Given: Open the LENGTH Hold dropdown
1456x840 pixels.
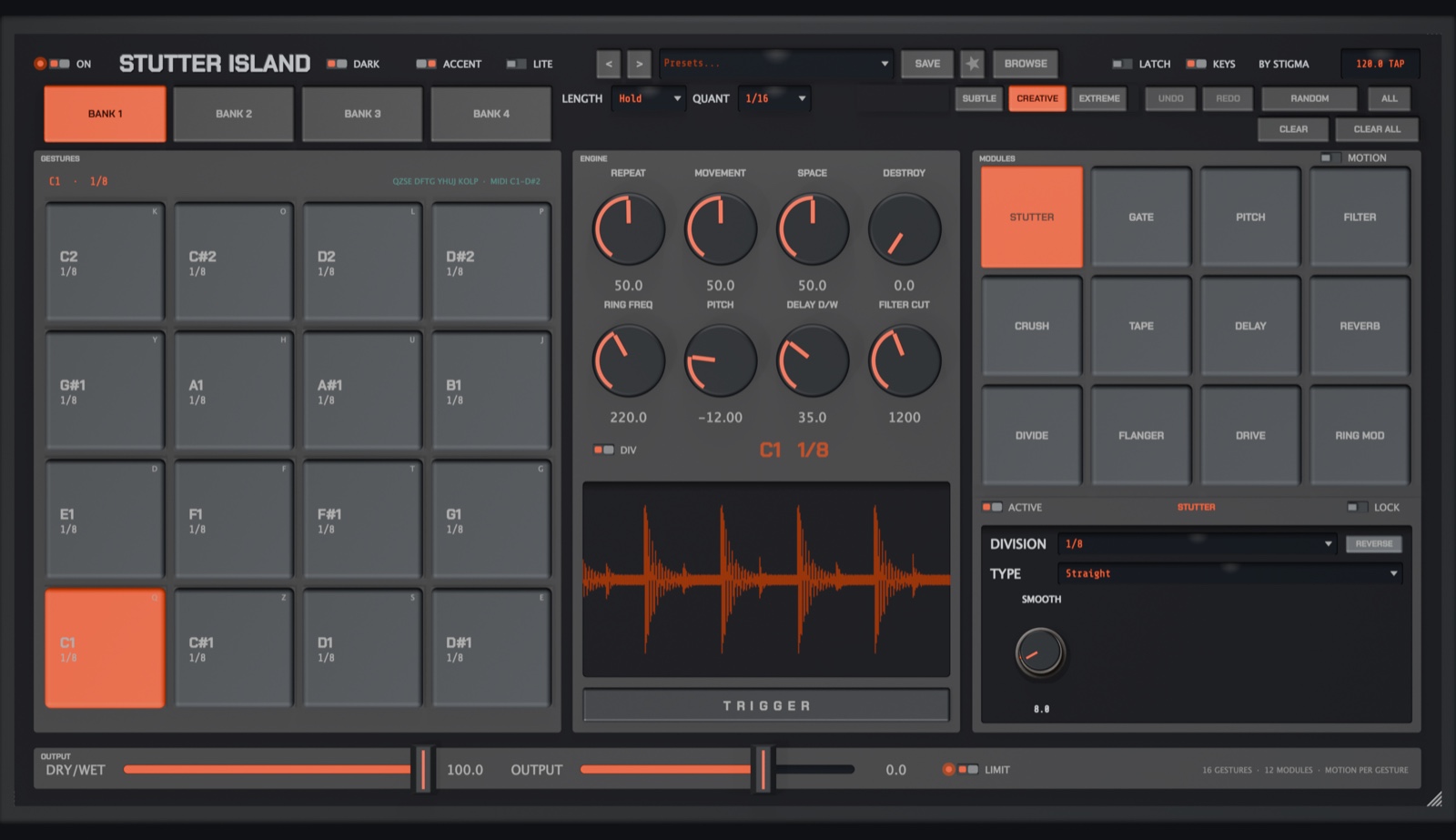Looking at the screenshot, I should pyautogui.click(x=650, y=98).
